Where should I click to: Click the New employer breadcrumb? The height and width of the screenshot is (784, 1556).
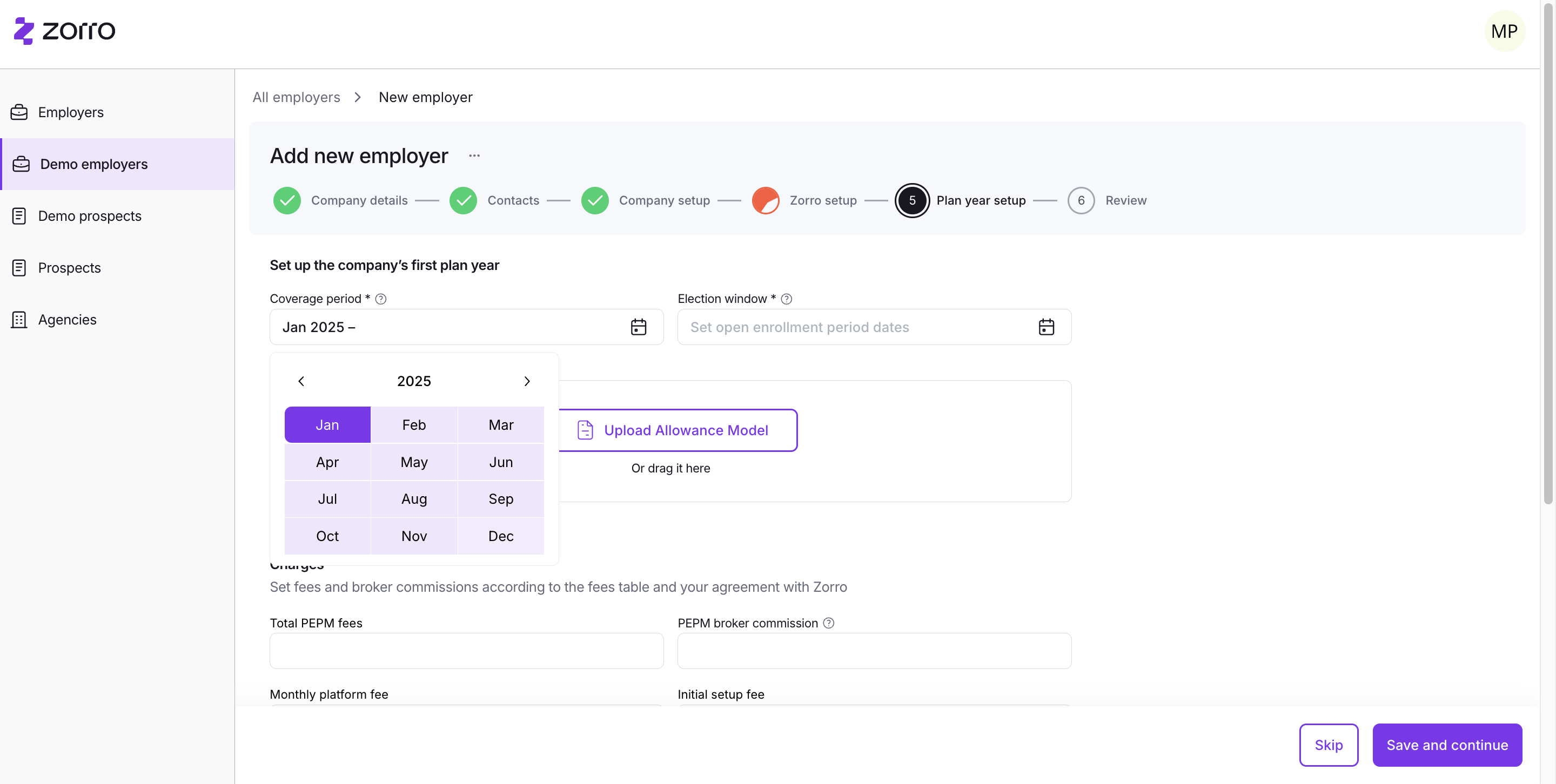[426, 97]
